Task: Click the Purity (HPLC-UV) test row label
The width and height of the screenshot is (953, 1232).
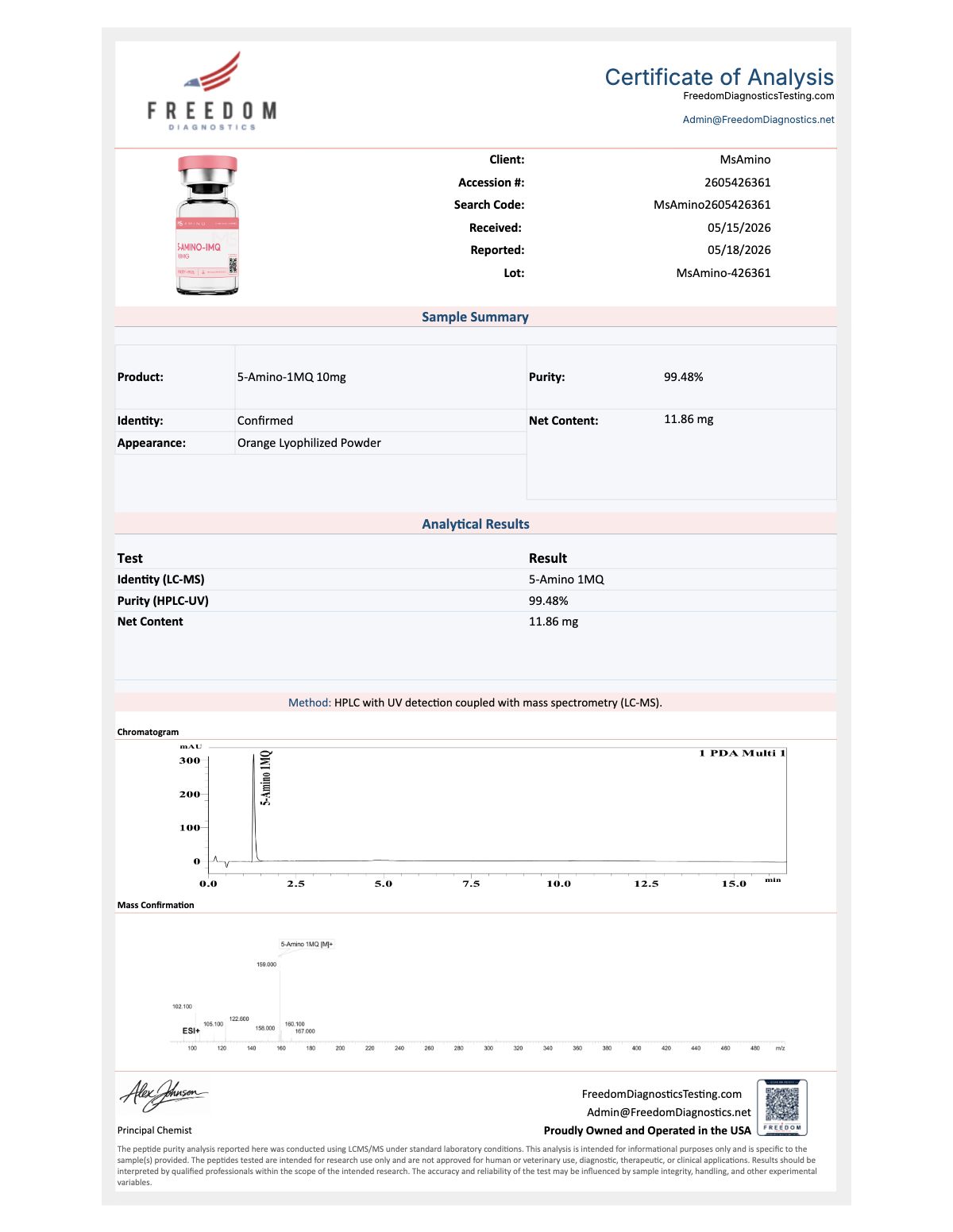Action: coord(163,601)
